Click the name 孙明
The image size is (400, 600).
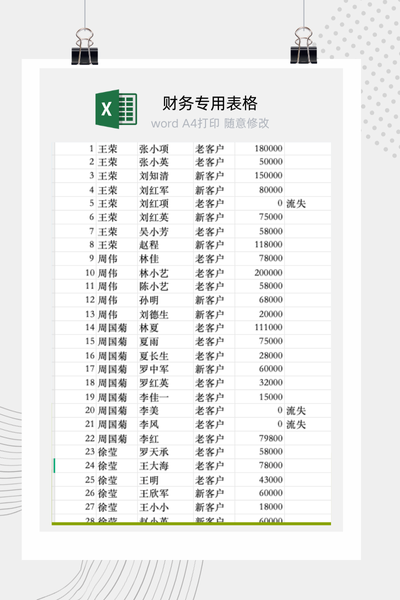click(x=149, y=300)
